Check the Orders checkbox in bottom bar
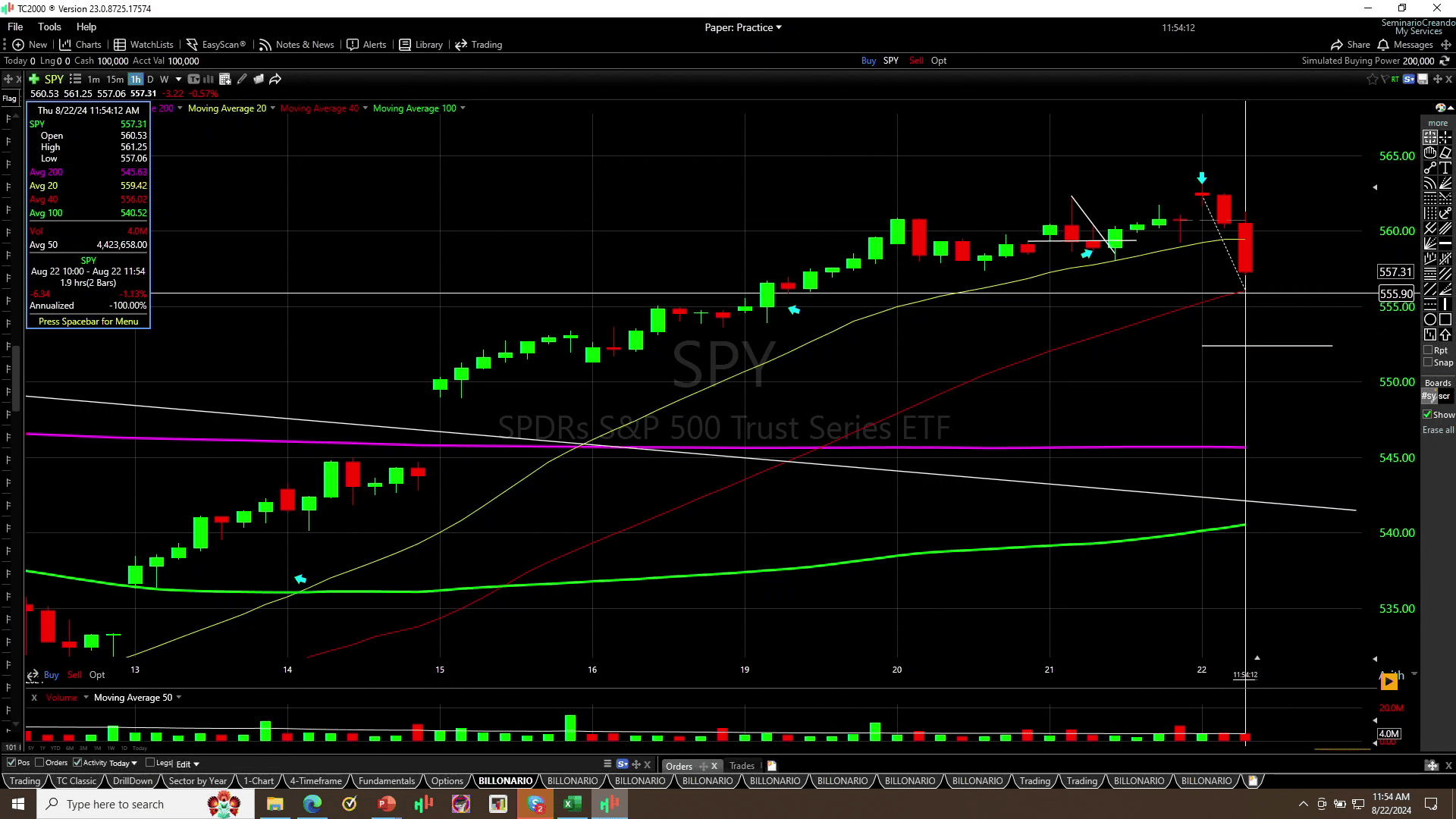1456x819 pixels. (39, 763)
